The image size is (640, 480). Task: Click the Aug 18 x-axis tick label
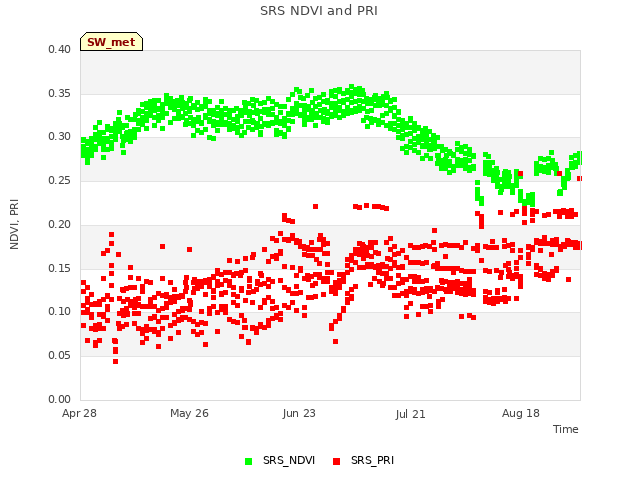click(521, 413)
